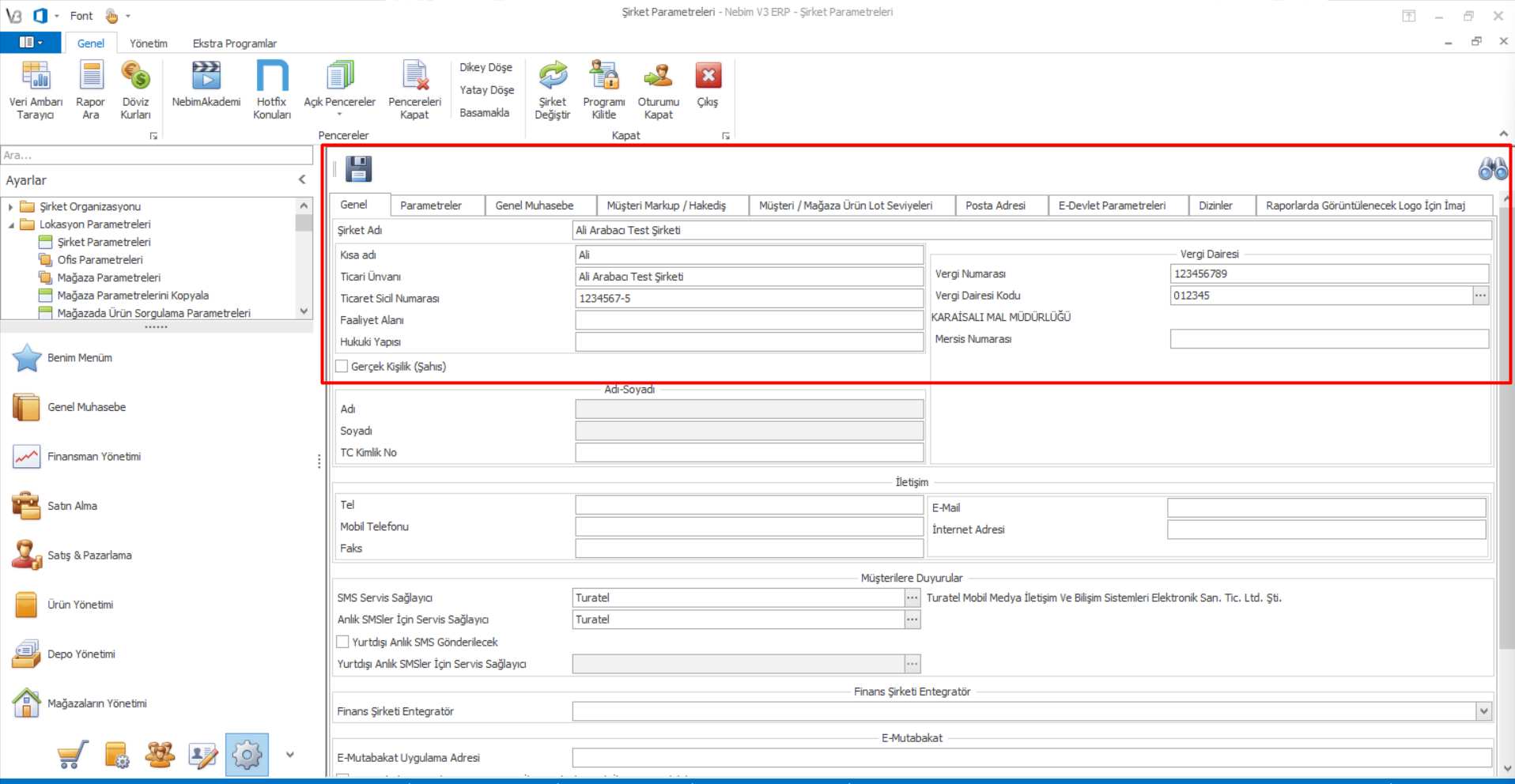Launch NebimAkademi from the ribbon
1515x784 pixels.
(x=206, y=85)
